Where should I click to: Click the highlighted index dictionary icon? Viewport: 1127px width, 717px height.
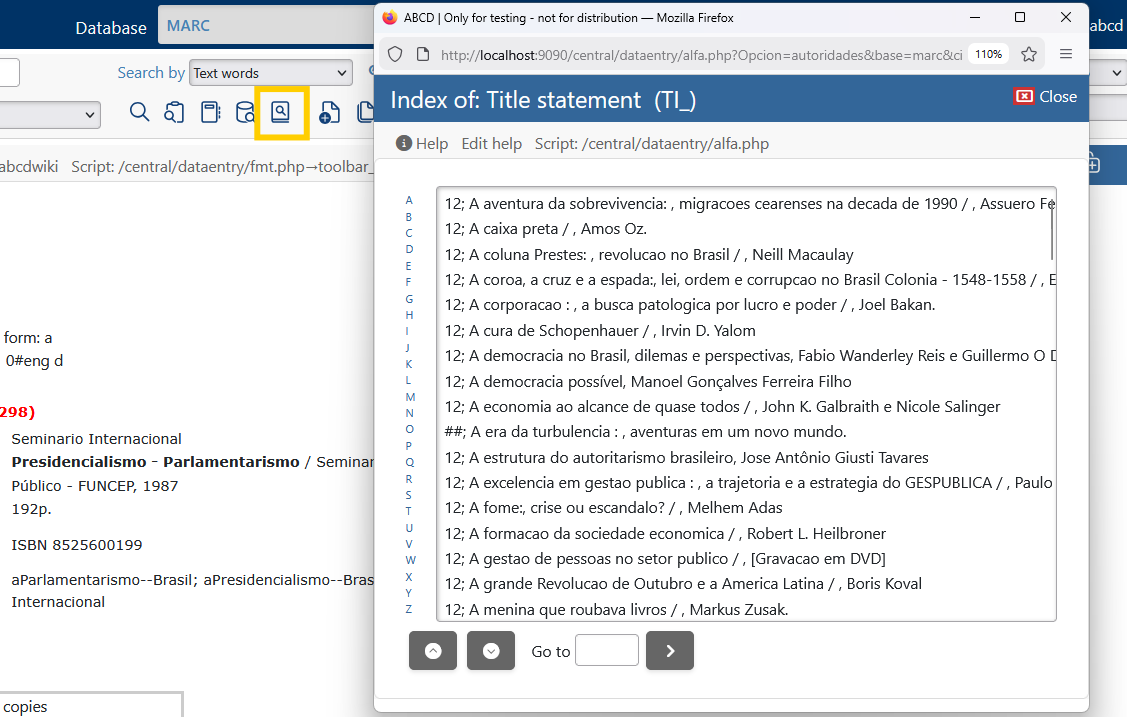click(x=281, y=113)
